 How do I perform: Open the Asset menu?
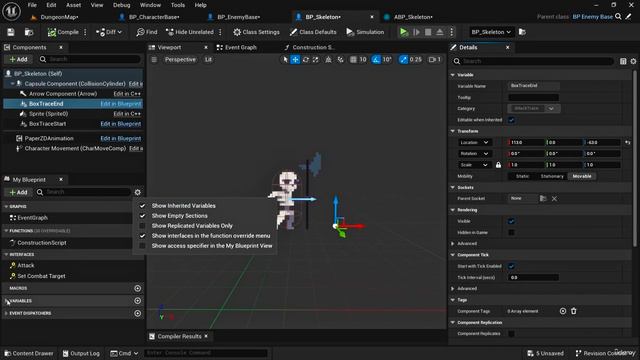pos(73,5)
